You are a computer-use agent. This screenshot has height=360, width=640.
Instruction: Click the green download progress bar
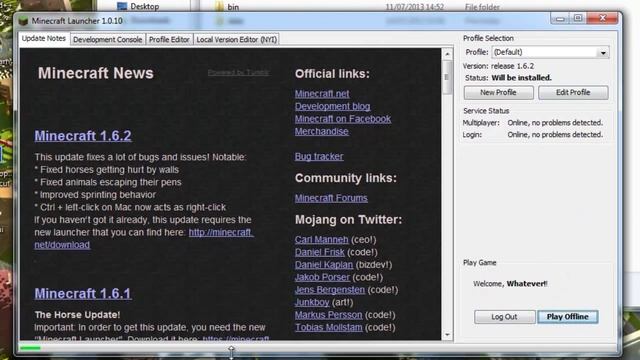tap(31, 348)
